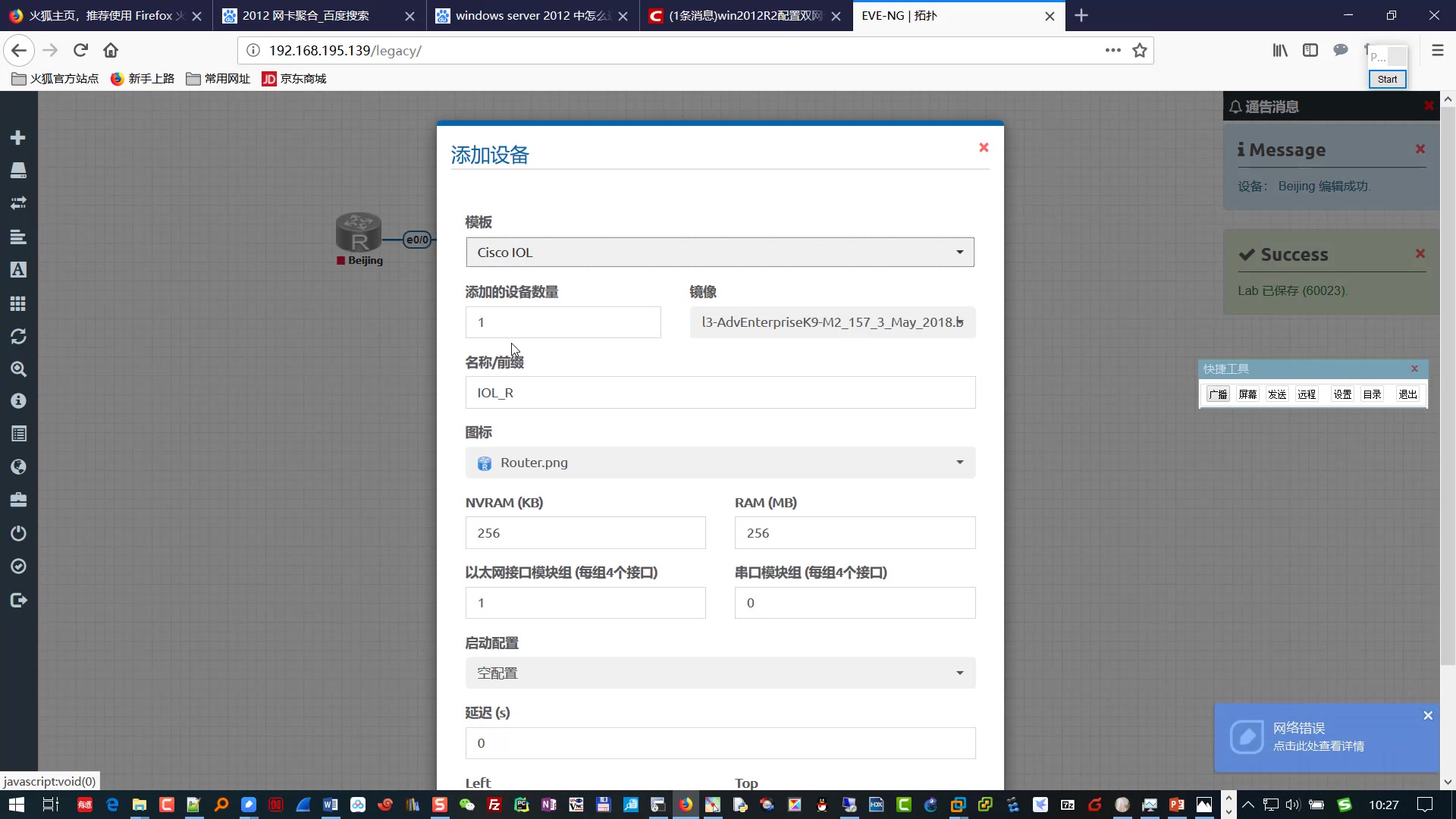Open the nodes list icon in sidebar
This screenshot has width=1456, height=819.
click(18, 170)
